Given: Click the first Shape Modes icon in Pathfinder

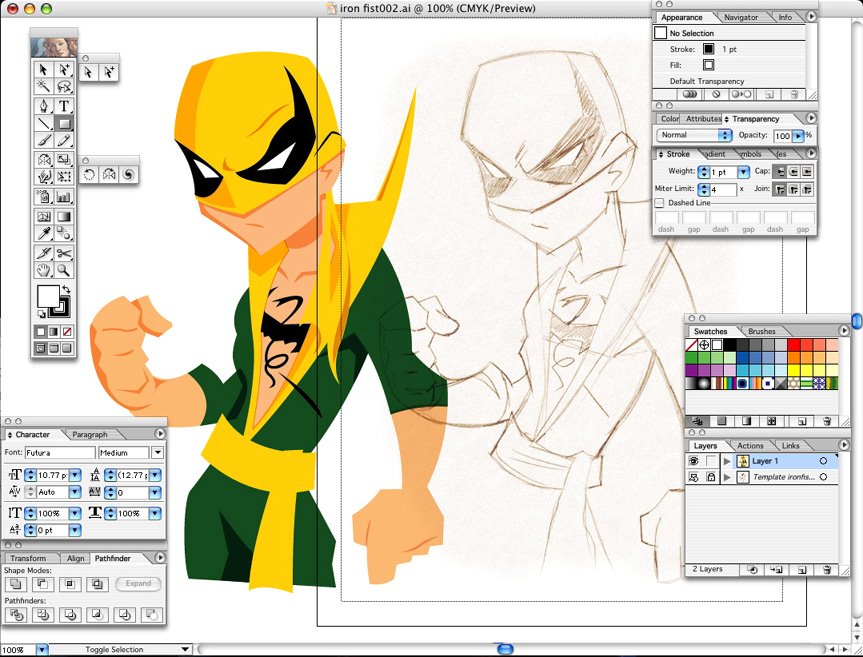Looking at the screenshot, I should click(17, 584).
